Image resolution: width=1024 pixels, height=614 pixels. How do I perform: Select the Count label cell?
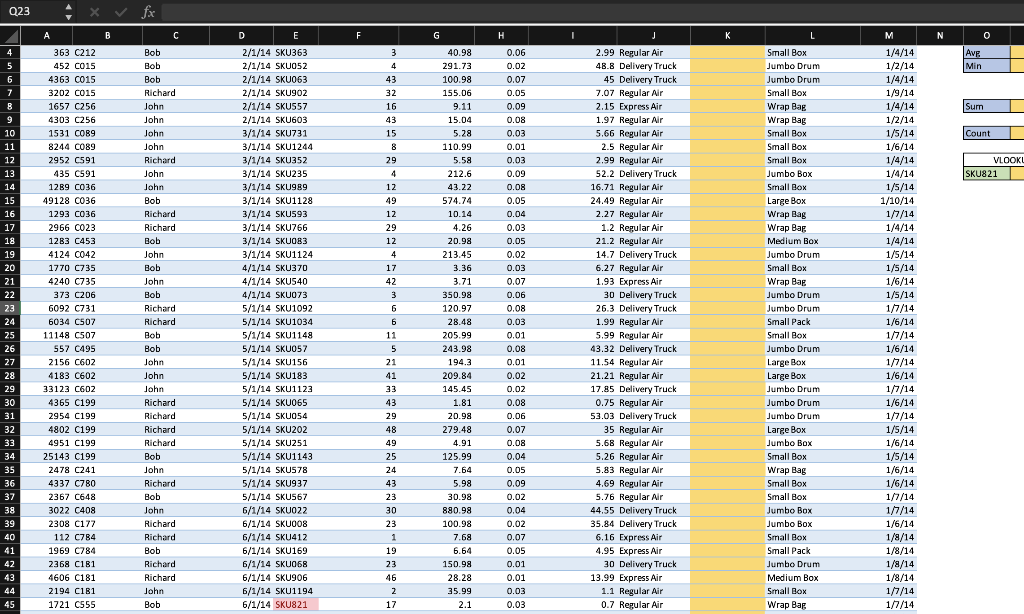pos(987,133)
